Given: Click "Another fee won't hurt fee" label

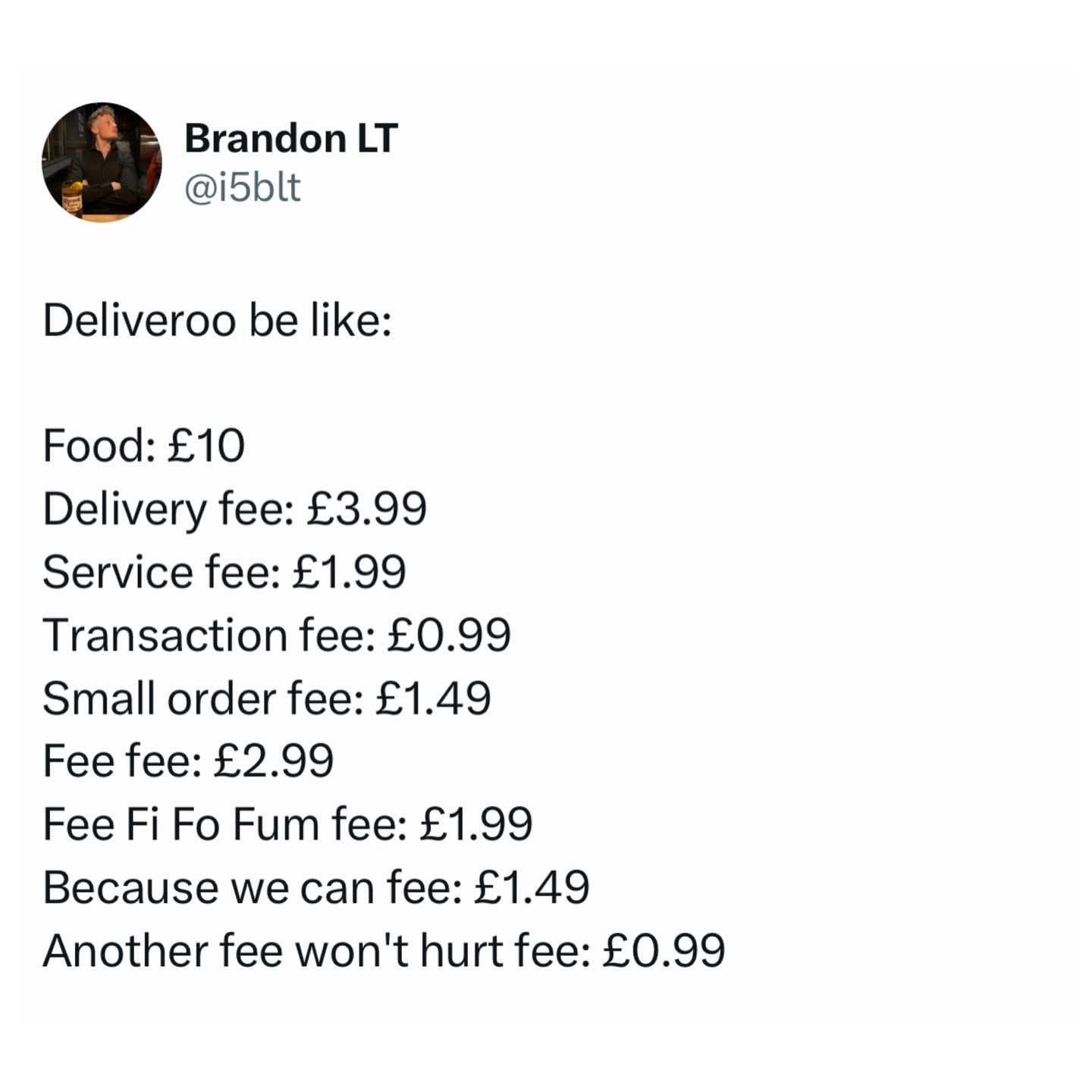Looking at the screenshot, I should coord(317,950).
